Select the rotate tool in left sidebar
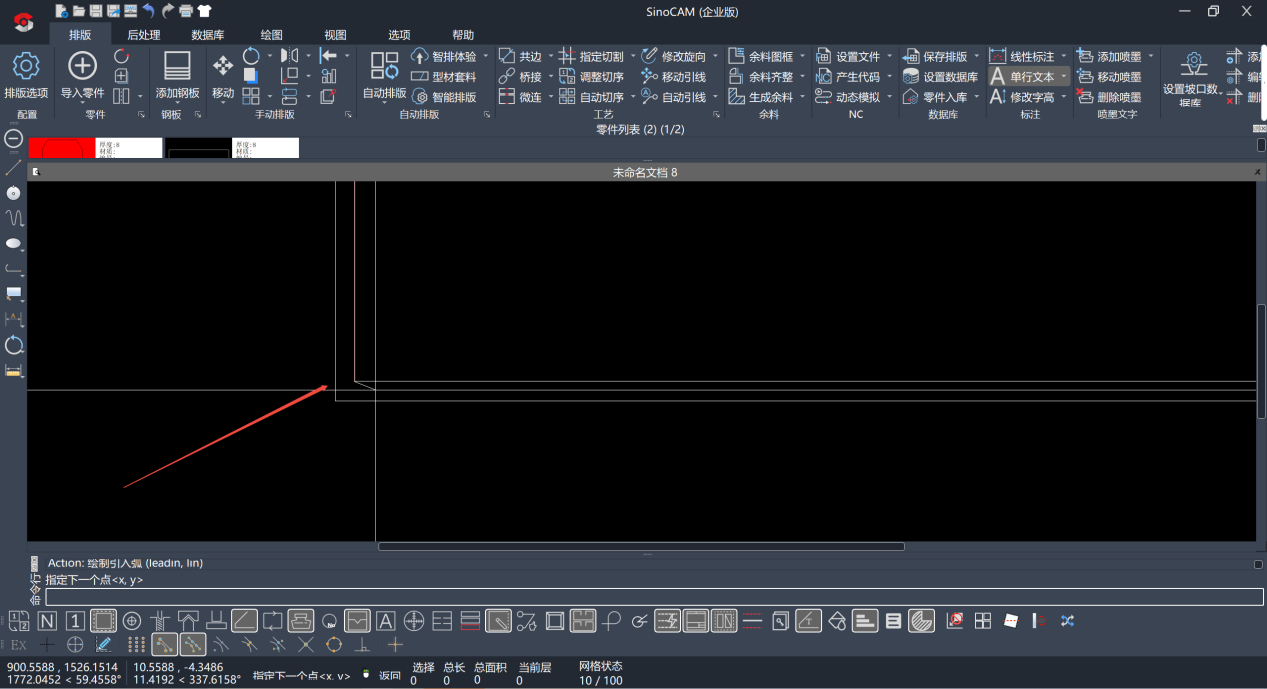 (x=14, y=345)
